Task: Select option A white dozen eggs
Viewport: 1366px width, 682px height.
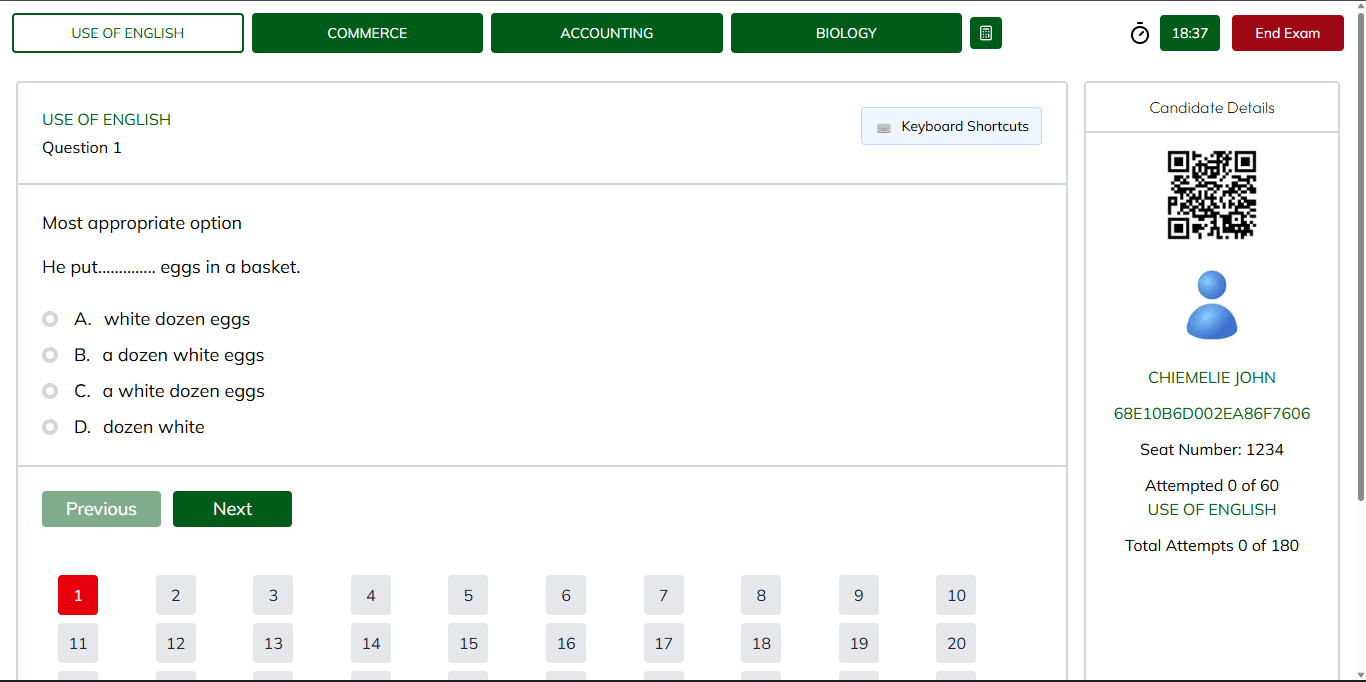Action: [50, 319]
